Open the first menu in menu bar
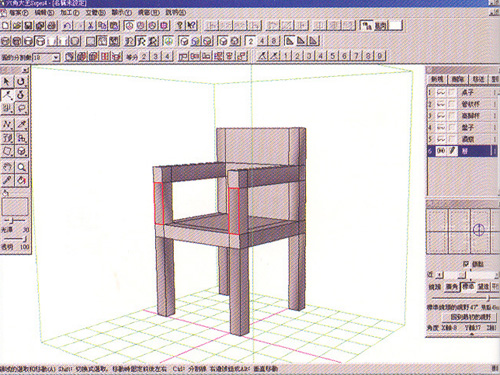Screen dimensions: 500x375 pos(18,13)
